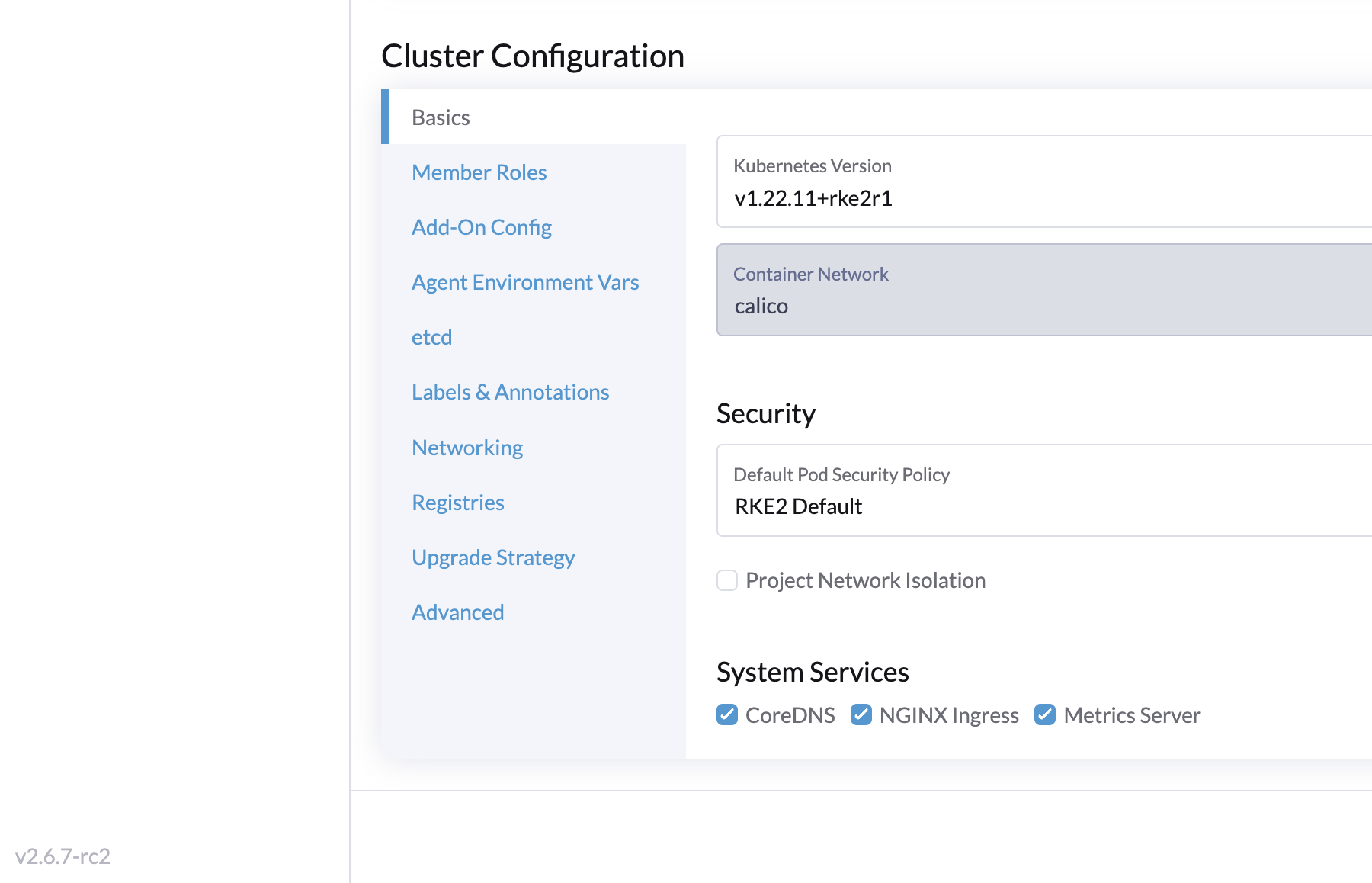Disable the Metrics Server service
This screenshot has height=883, width=1372.
click(1044, 714)
